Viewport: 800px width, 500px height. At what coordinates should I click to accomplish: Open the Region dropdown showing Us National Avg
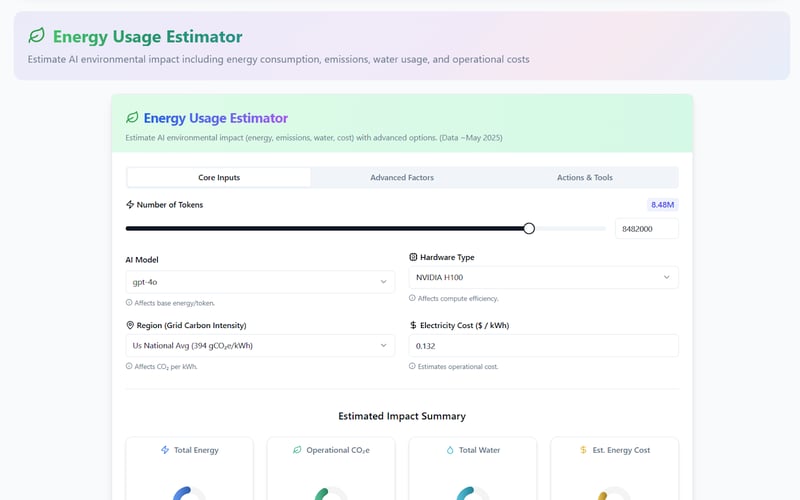(260, 345)
